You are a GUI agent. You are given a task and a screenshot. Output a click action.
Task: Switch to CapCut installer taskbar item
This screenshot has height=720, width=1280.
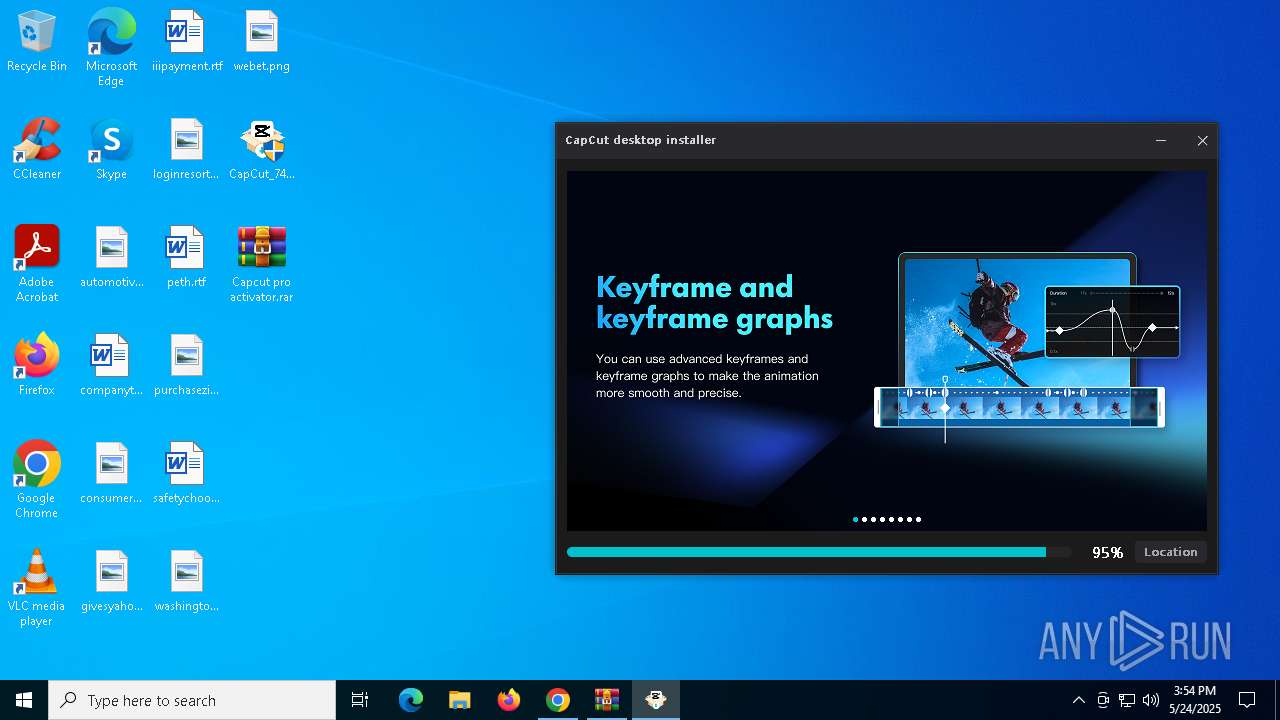tap(656, 700)
